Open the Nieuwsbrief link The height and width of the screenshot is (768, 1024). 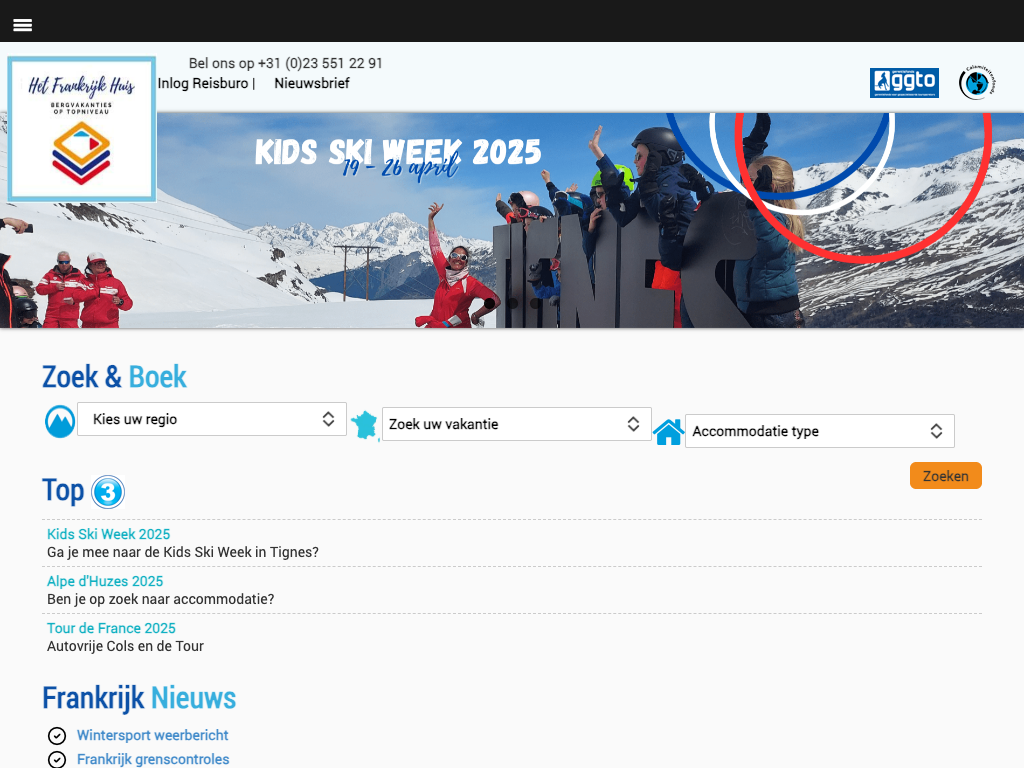click(x=312, y=84)
